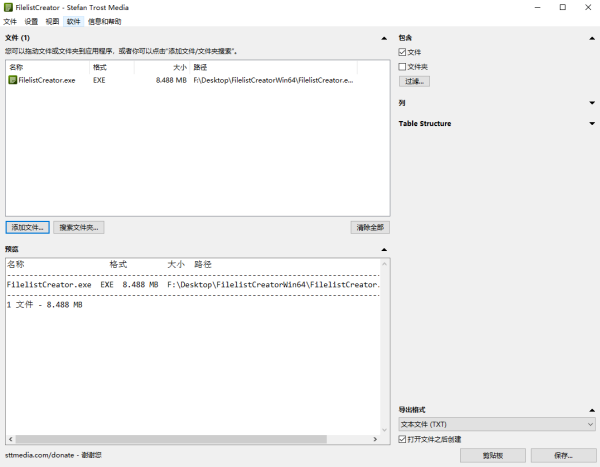600x467 pixels.
Task: Sort by the 格式 column header
Action: [112, 67]
